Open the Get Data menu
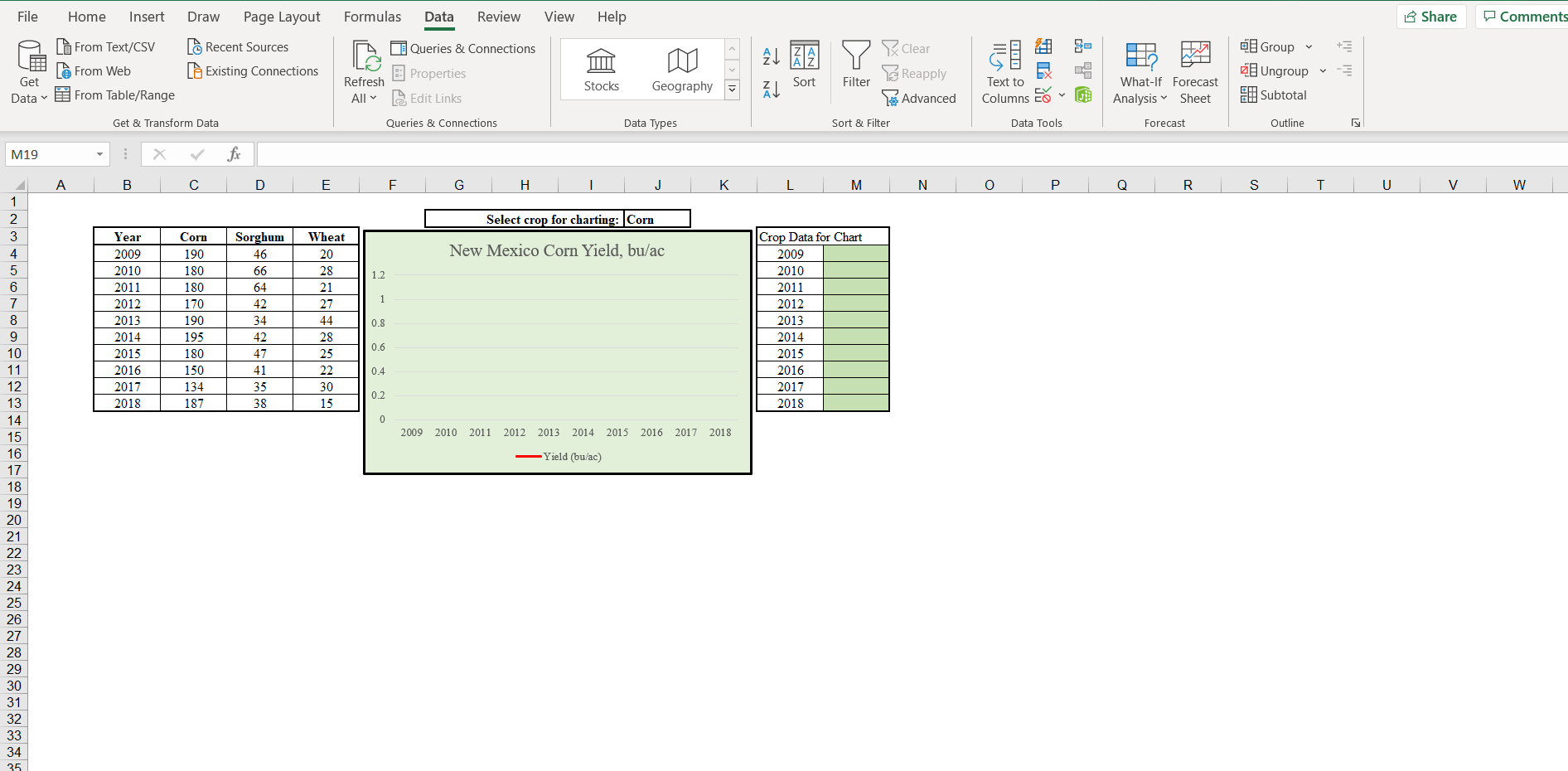The height and width of the screenshot is (771, 1568). (x=29, y=72)
